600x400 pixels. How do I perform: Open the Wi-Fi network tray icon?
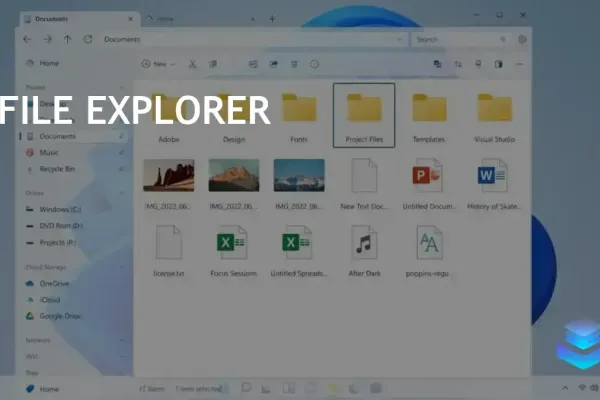[582, 388]
